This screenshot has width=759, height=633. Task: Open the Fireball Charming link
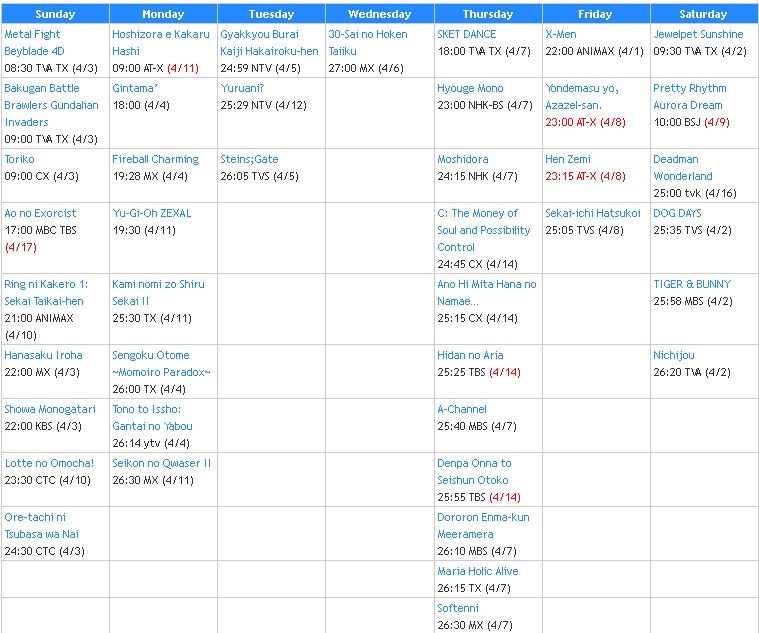pos(155,159)
